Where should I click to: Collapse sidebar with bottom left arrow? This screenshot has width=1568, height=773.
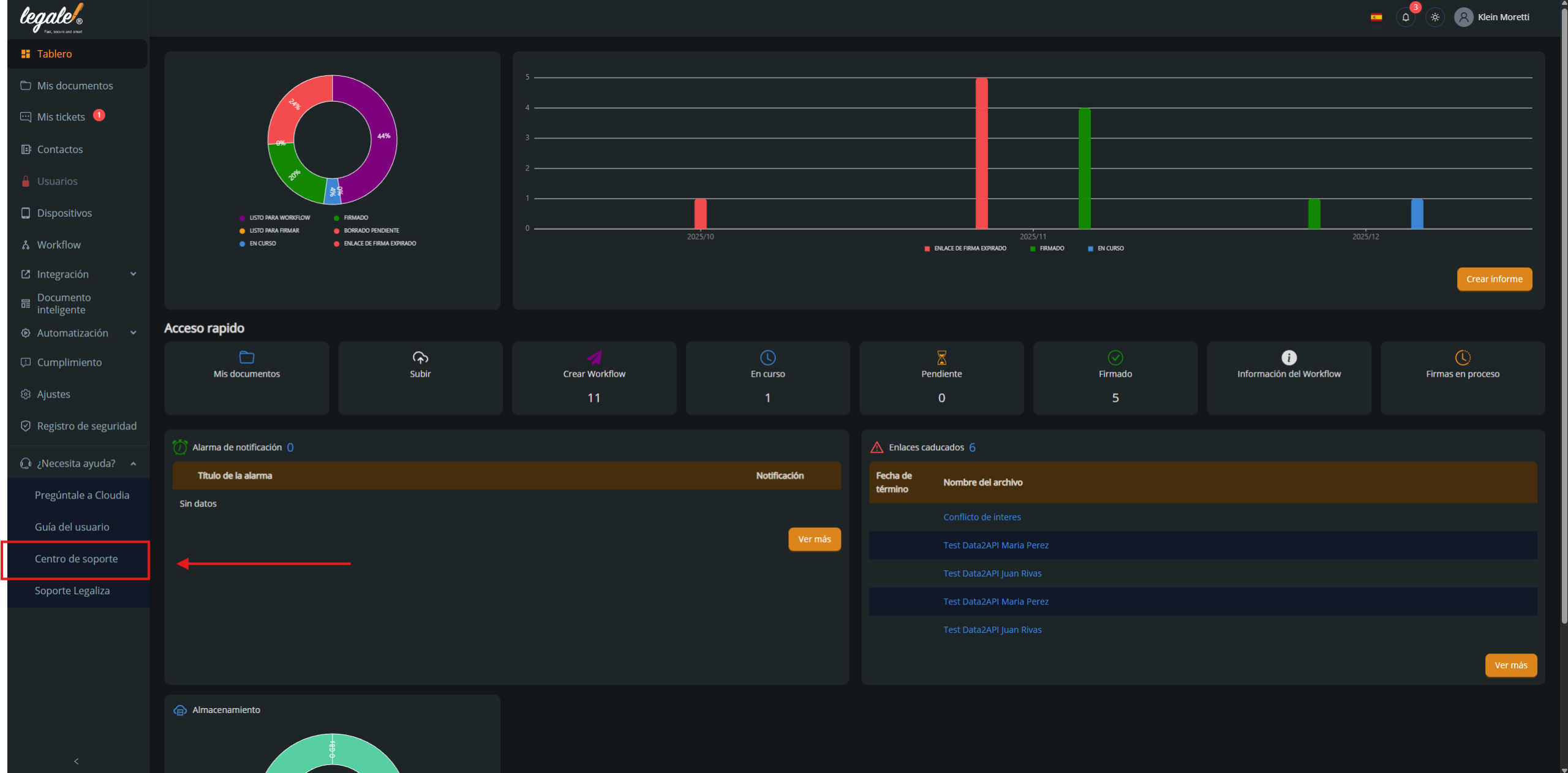click(77, 761)
